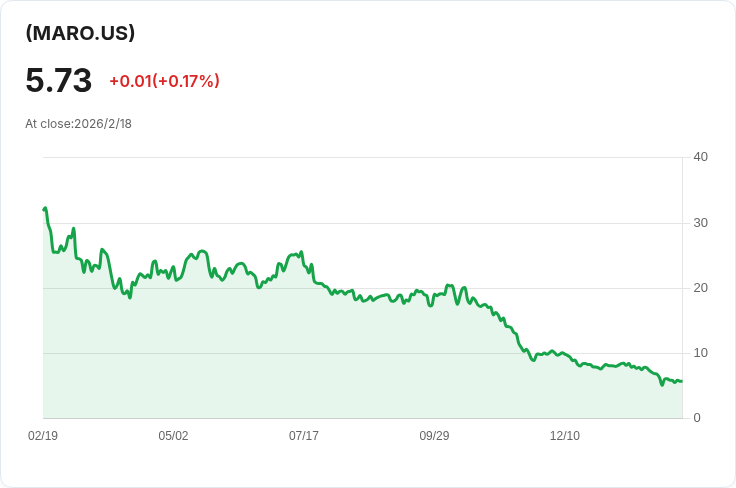The width and height of the screenshot is (736, 488).
Task: Click the red +0.01(+0.17%) change text
Action: [x=164, y=81]
